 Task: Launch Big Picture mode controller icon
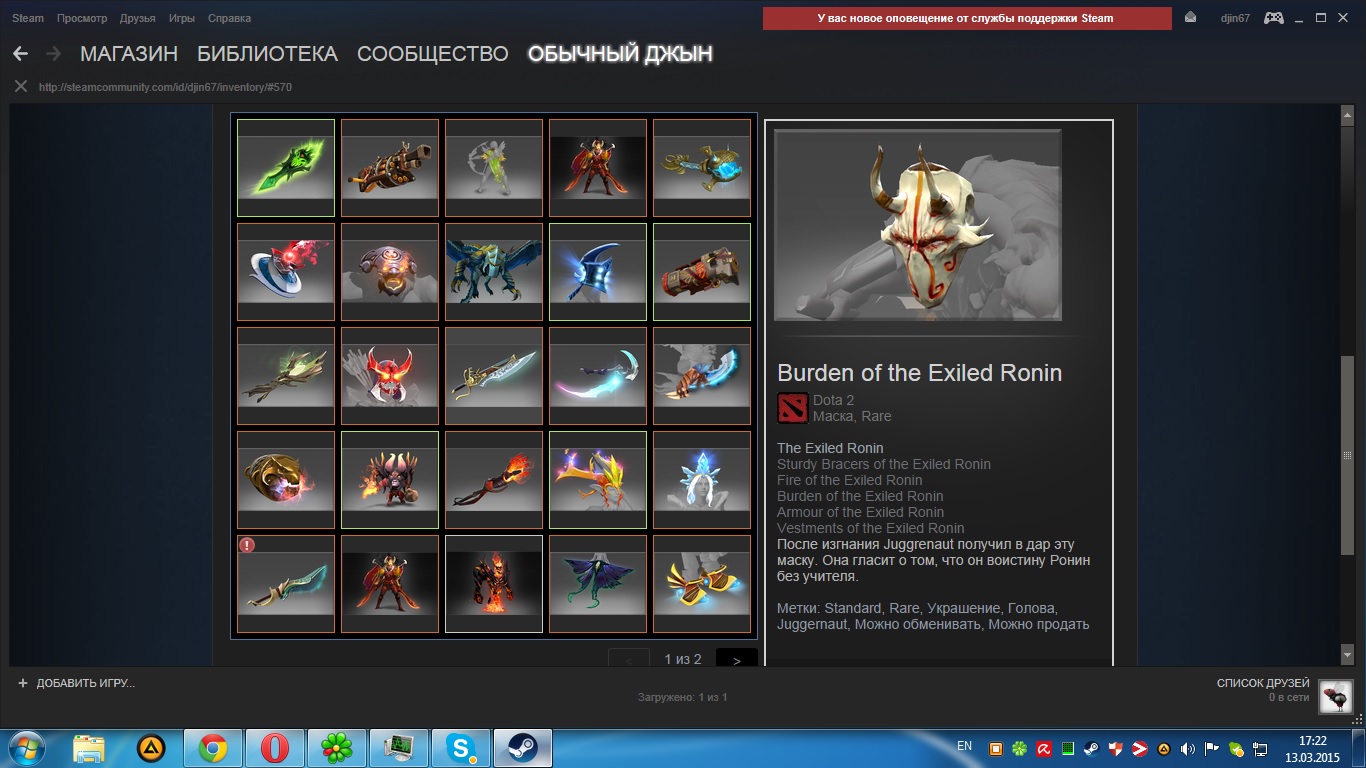1274,17
